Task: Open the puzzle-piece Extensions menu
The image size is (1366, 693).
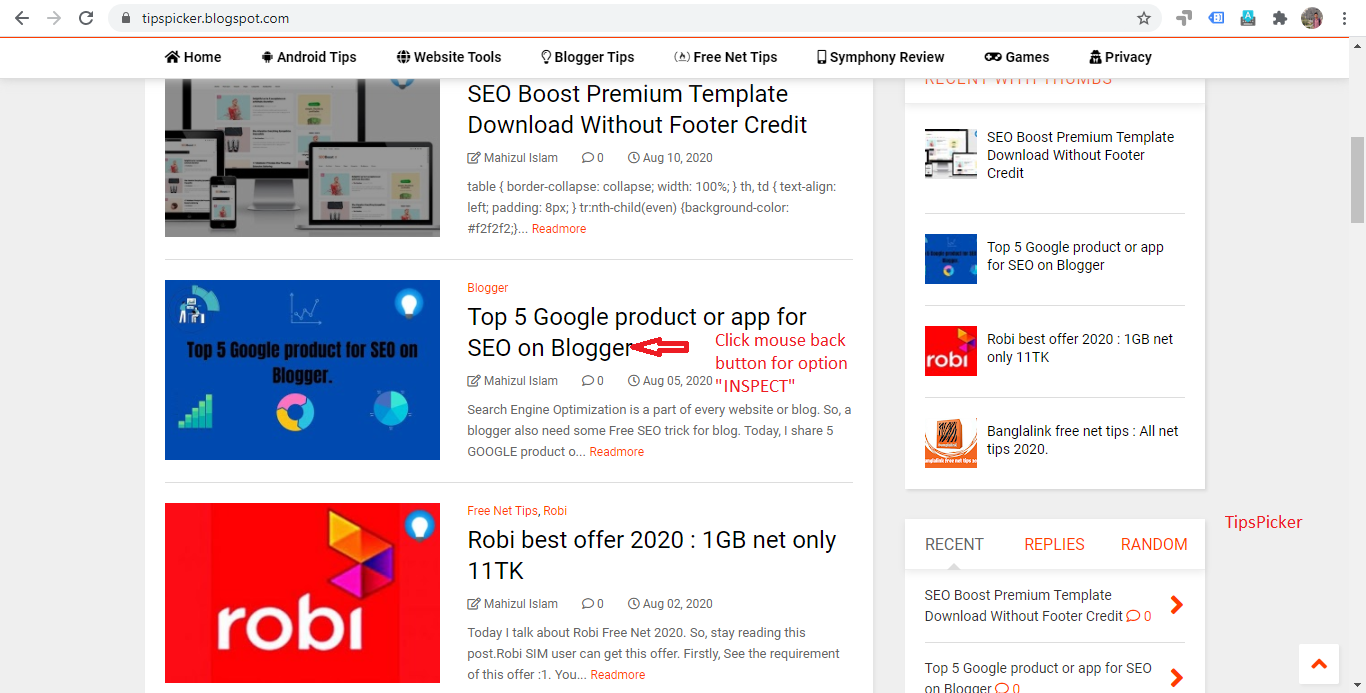Action: [x=1279, y=18]
